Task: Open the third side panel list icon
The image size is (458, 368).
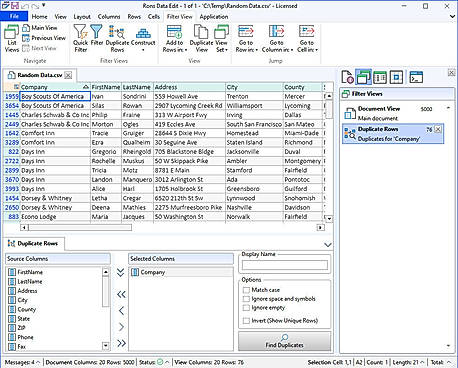Action: (380, 77)
